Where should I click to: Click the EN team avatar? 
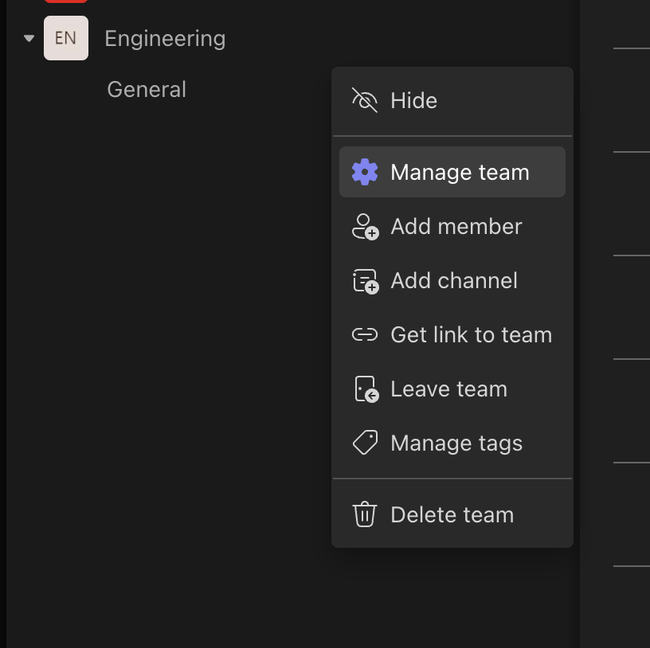point(66,39)
